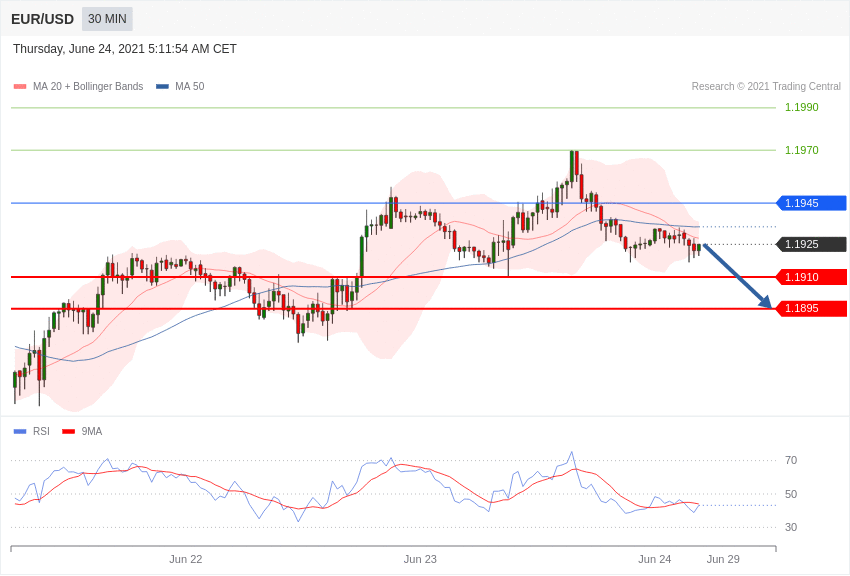Click the blue 1.1945 pivot price tag
850x576 pixels.
(x=812, y=203)
